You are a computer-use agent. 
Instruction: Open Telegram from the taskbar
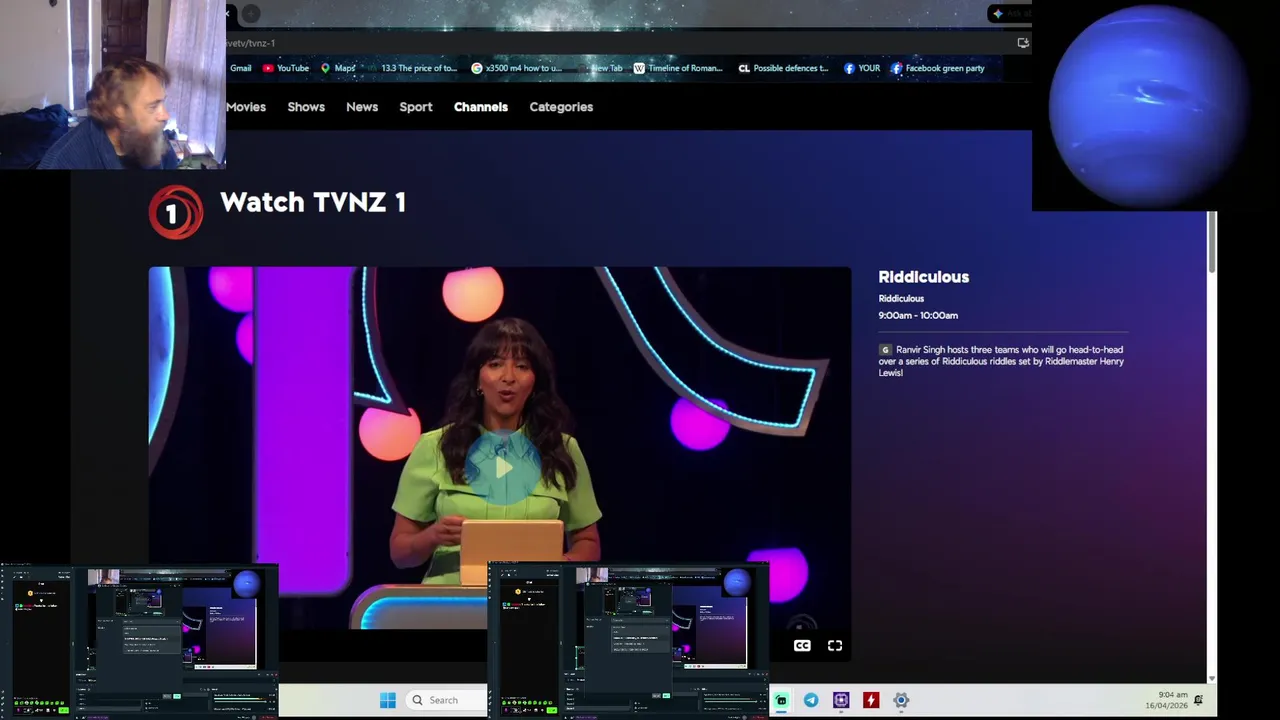pyautogui.click(x=811, y=700)
